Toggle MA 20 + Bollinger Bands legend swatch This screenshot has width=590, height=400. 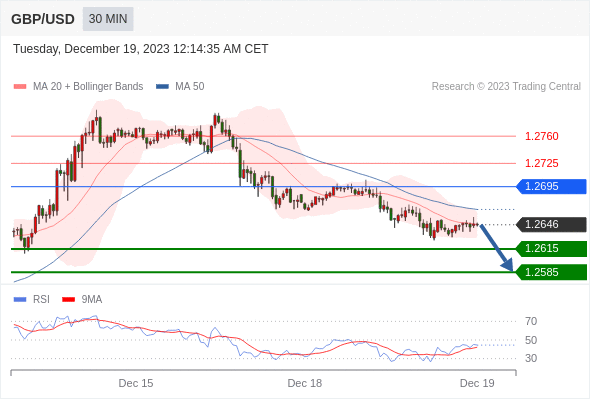[x=20, y=87]
